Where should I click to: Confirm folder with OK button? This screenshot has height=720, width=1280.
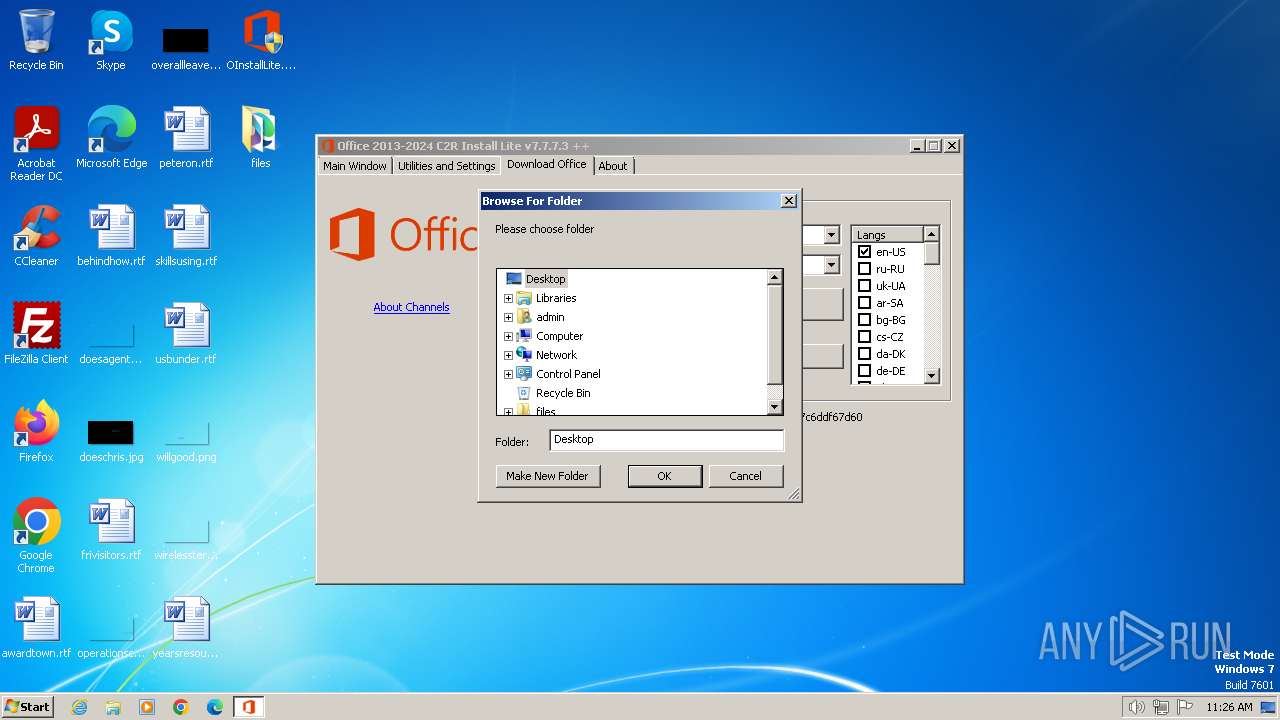(x=664, y=476)
